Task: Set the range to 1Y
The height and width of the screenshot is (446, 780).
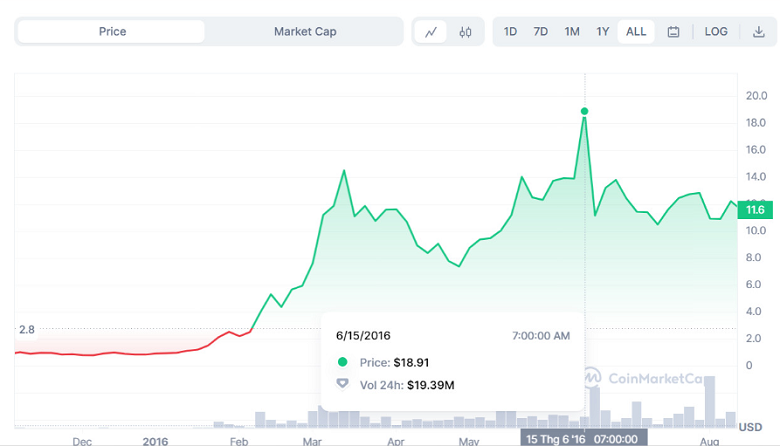Action: point(603,32)
